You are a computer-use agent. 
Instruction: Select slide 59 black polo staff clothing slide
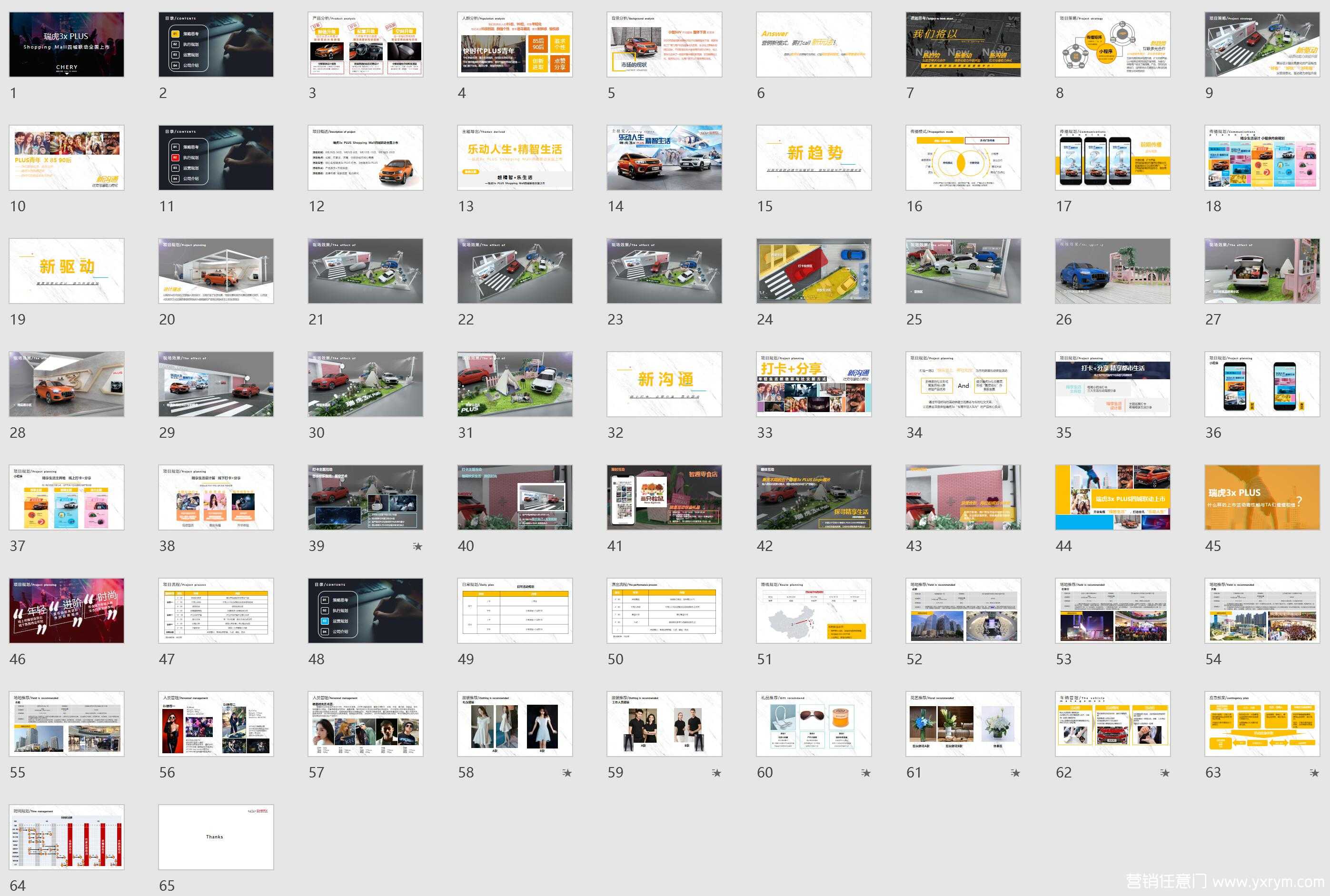(665, 723)
